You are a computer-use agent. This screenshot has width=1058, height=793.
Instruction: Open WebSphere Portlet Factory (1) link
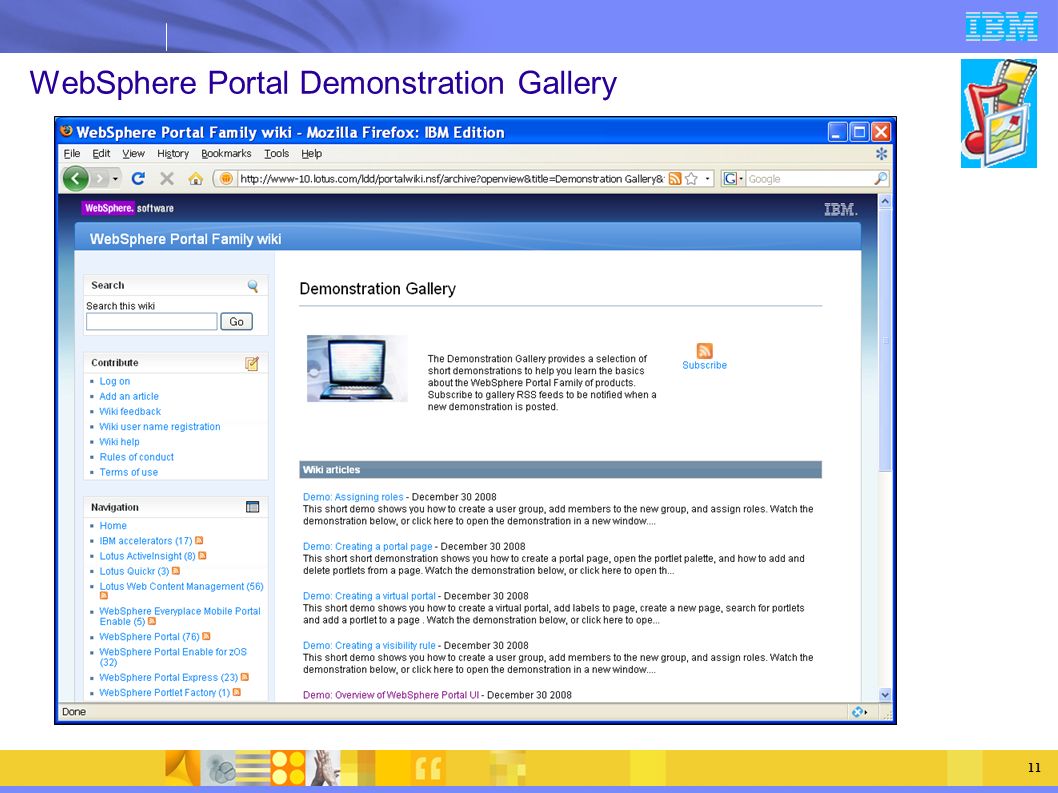point(165,692)
